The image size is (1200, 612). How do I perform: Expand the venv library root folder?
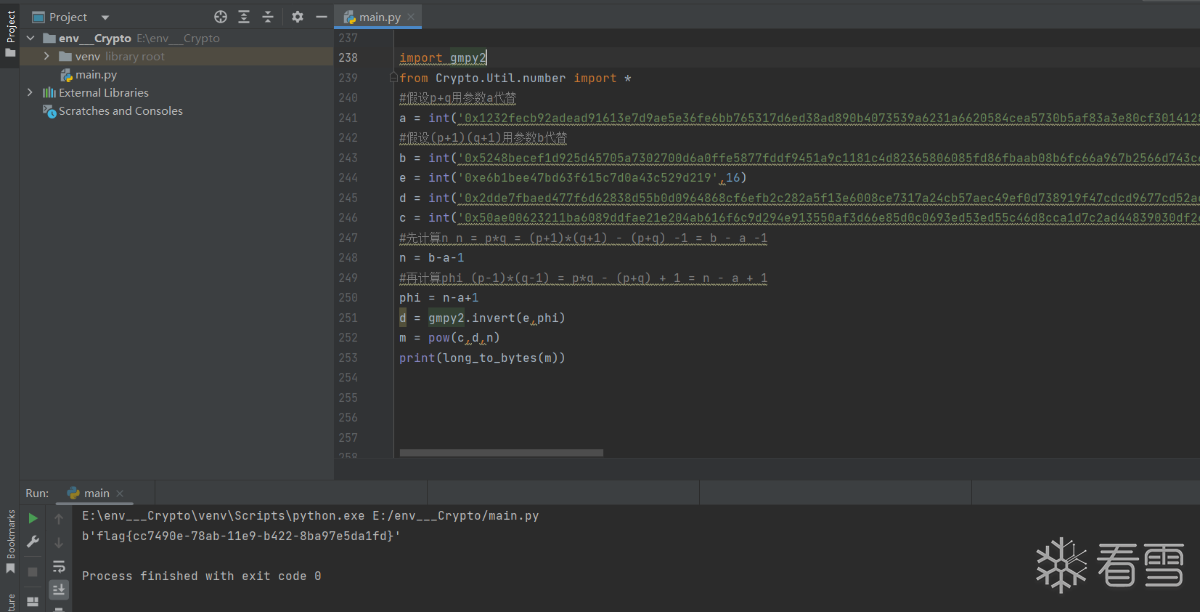tap(47, 56)
